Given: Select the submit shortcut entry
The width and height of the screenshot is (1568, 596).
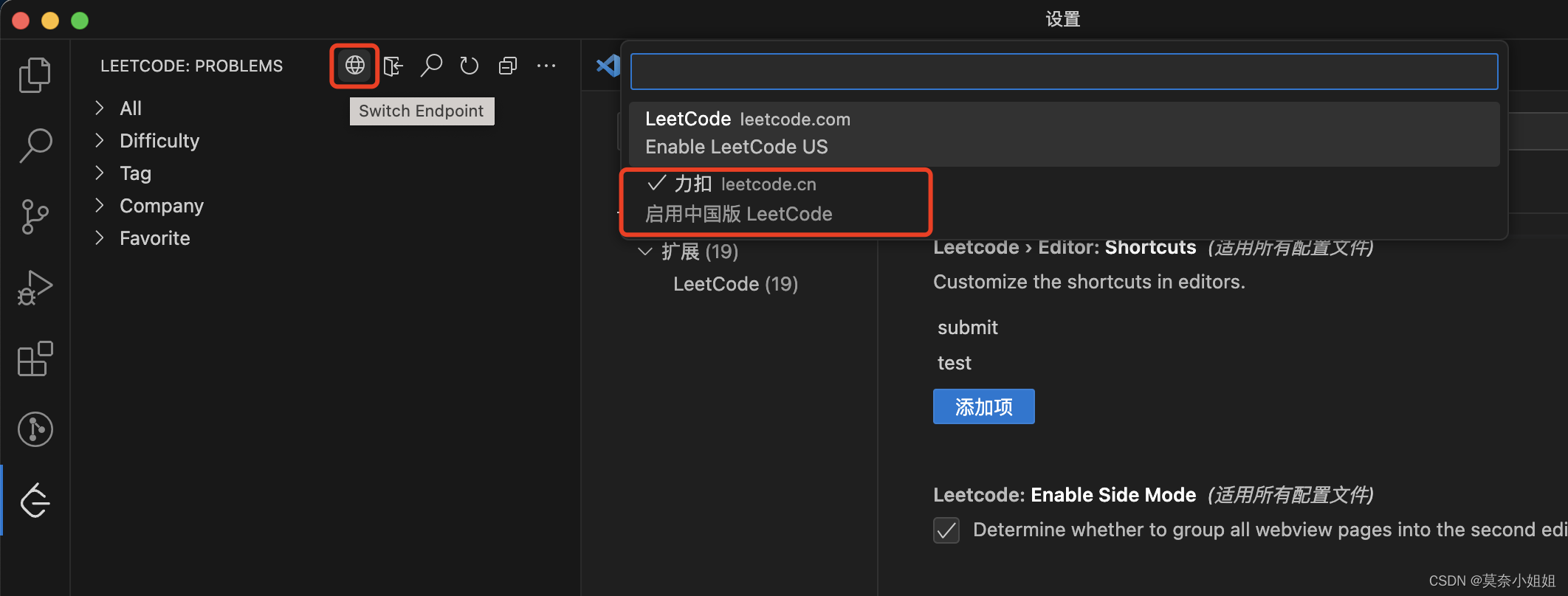Looking at the screenshot, I should click(x=967, y=328).
